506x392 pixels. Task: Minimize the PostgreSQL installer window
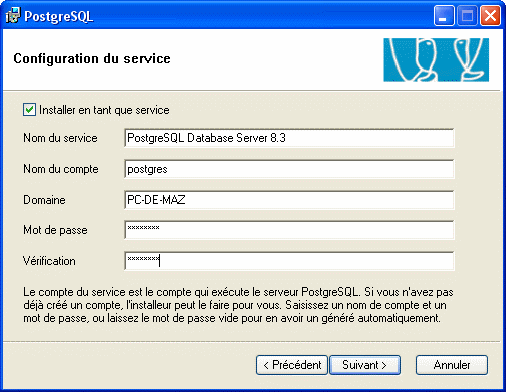pos(444,16)
